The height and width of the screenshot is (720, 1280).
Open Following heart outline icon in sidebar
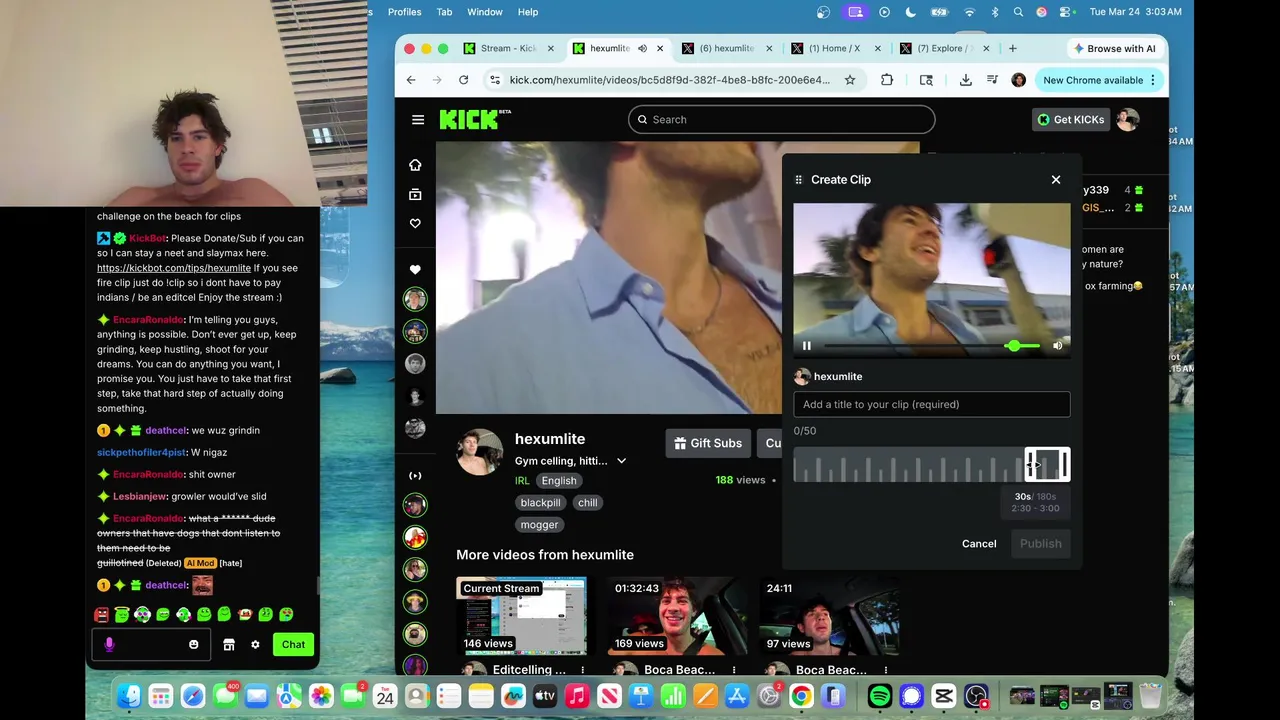tap(415, 224)
